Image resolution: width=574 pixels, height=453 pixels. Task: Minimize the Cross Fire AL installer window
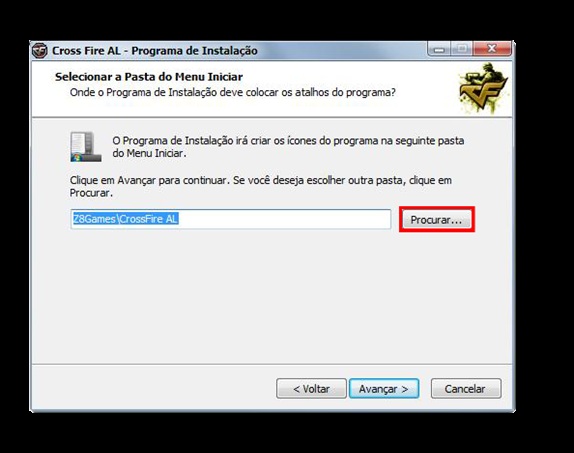pyautogui.click(x=439, y=49)
